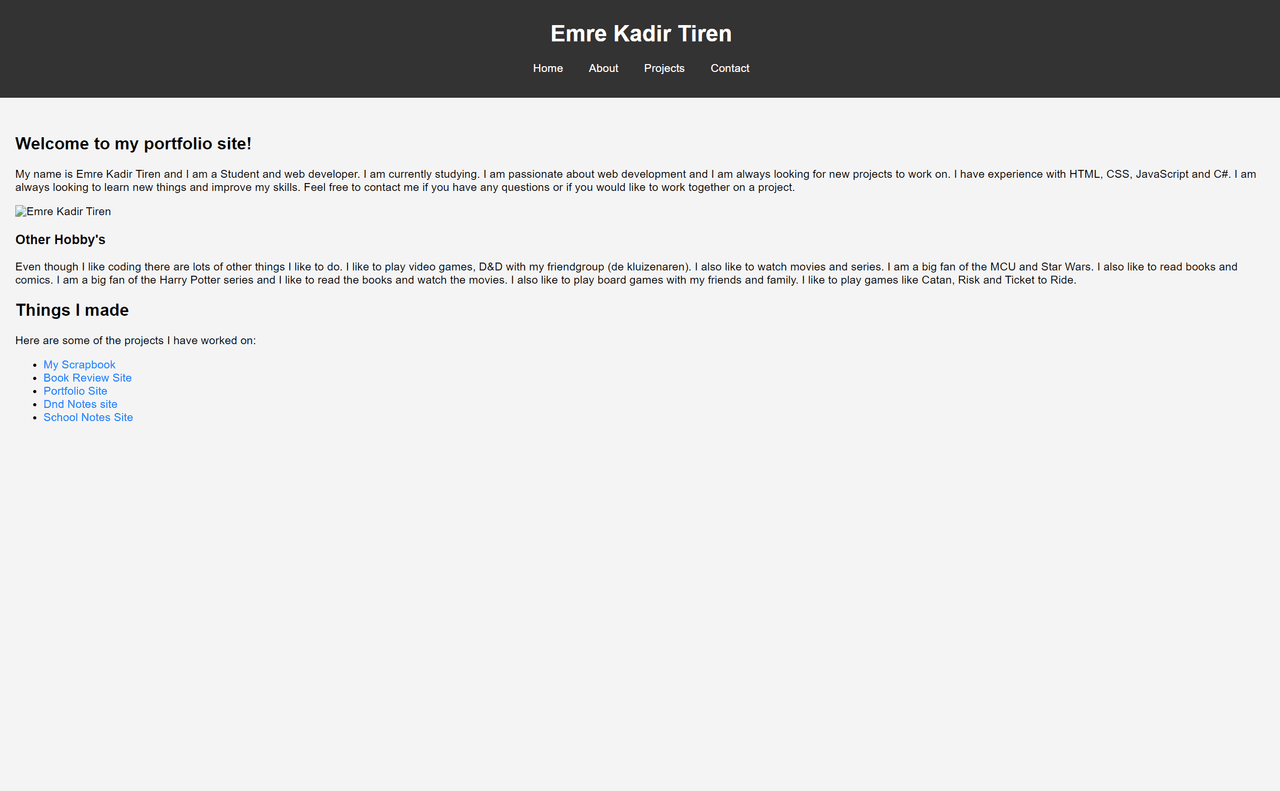Follow the School Notes Site link

88,417
